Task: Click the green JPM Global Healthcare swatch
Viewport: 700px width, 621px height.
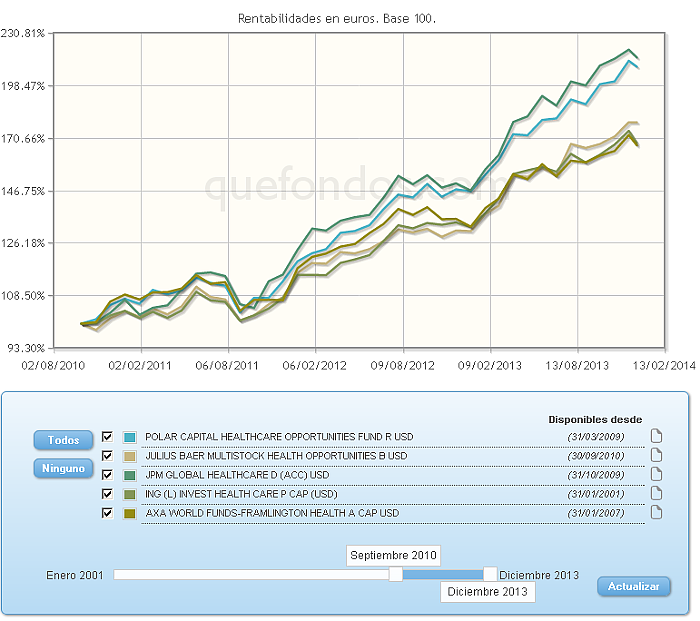Action: click(x=130, y=475)
